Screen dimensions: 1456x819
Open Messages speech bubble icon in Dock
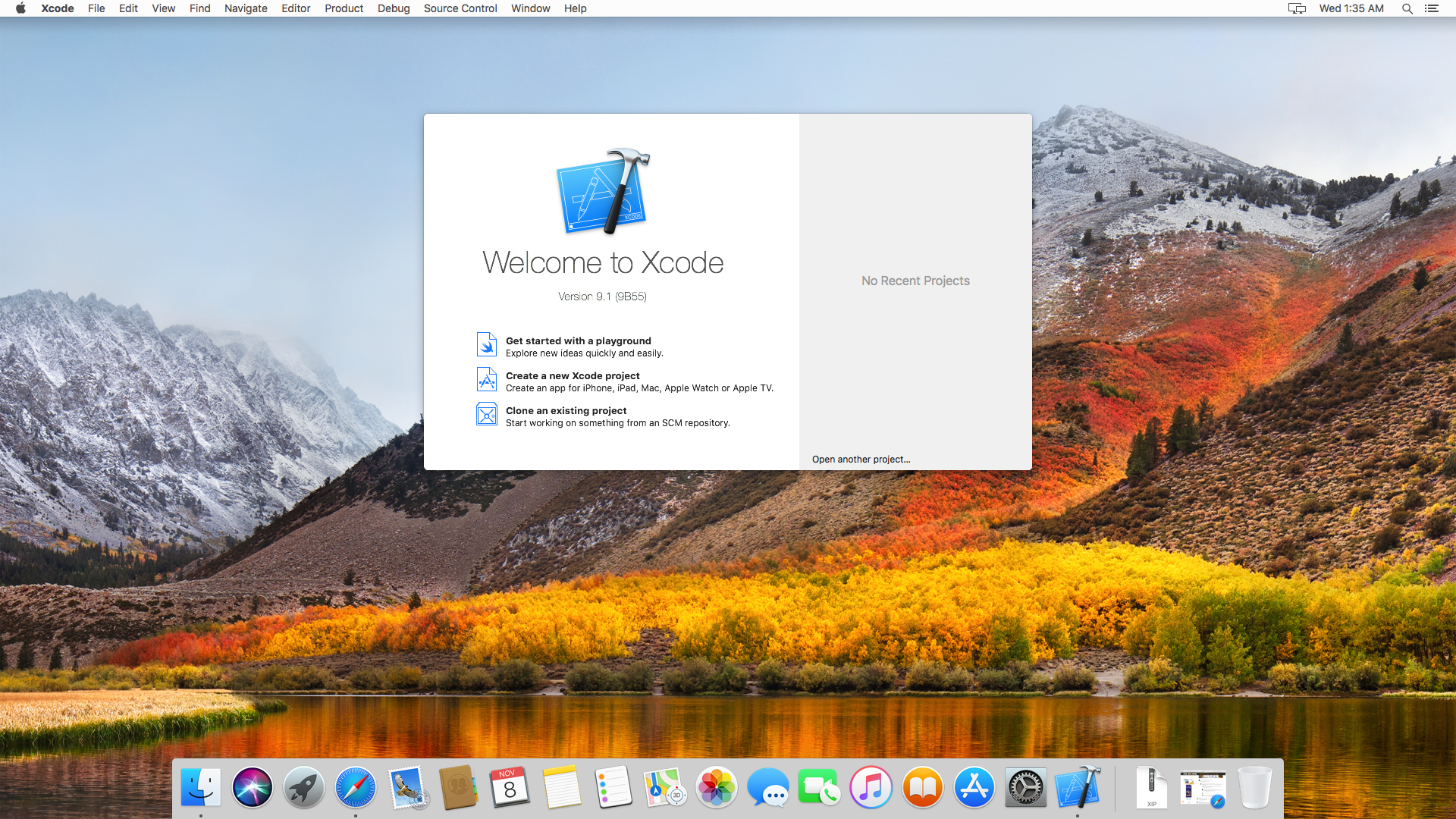(767, 787)
